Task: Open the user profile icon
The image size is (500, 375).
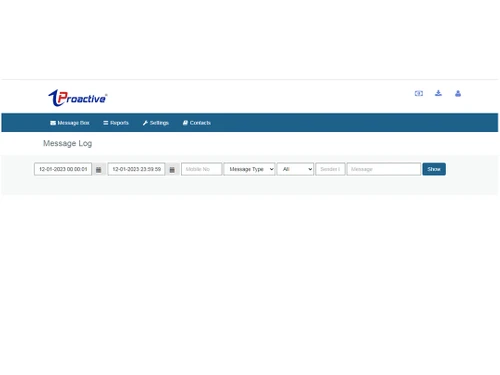Action: (458, 94)
